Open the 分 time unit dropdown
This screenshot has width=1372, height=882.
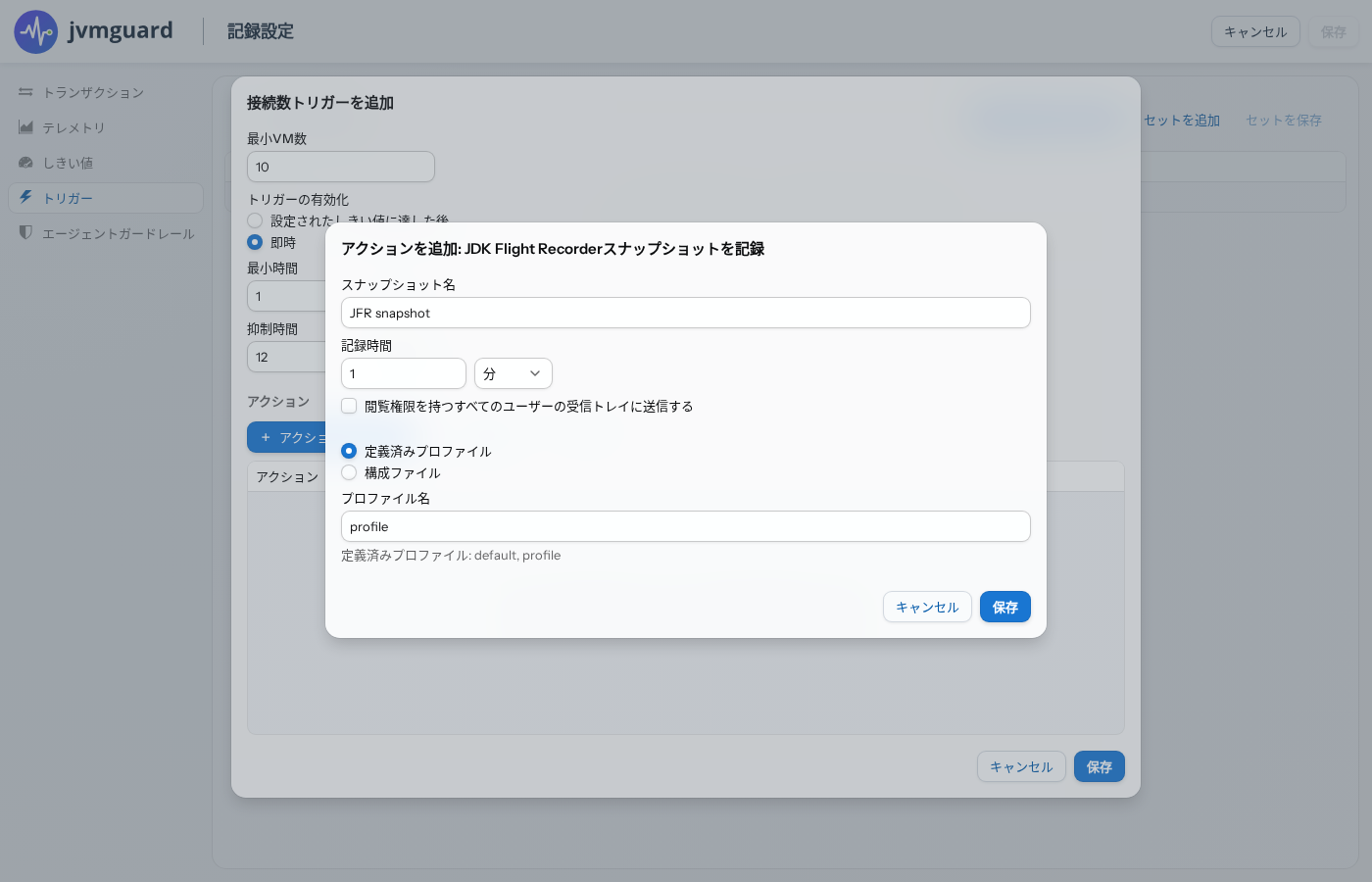pos(514,373)
